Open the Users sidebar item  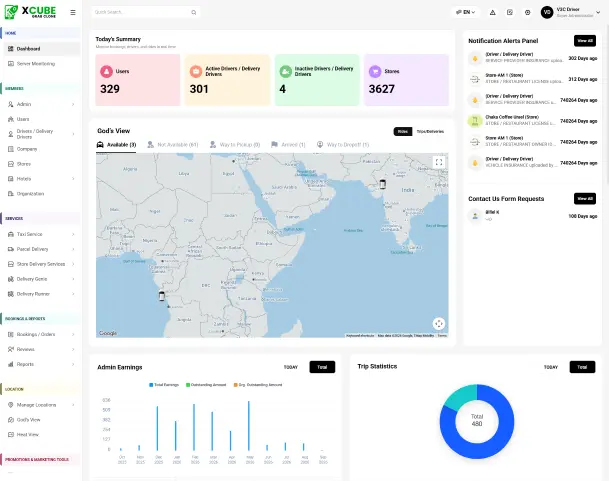coord(42,119)
